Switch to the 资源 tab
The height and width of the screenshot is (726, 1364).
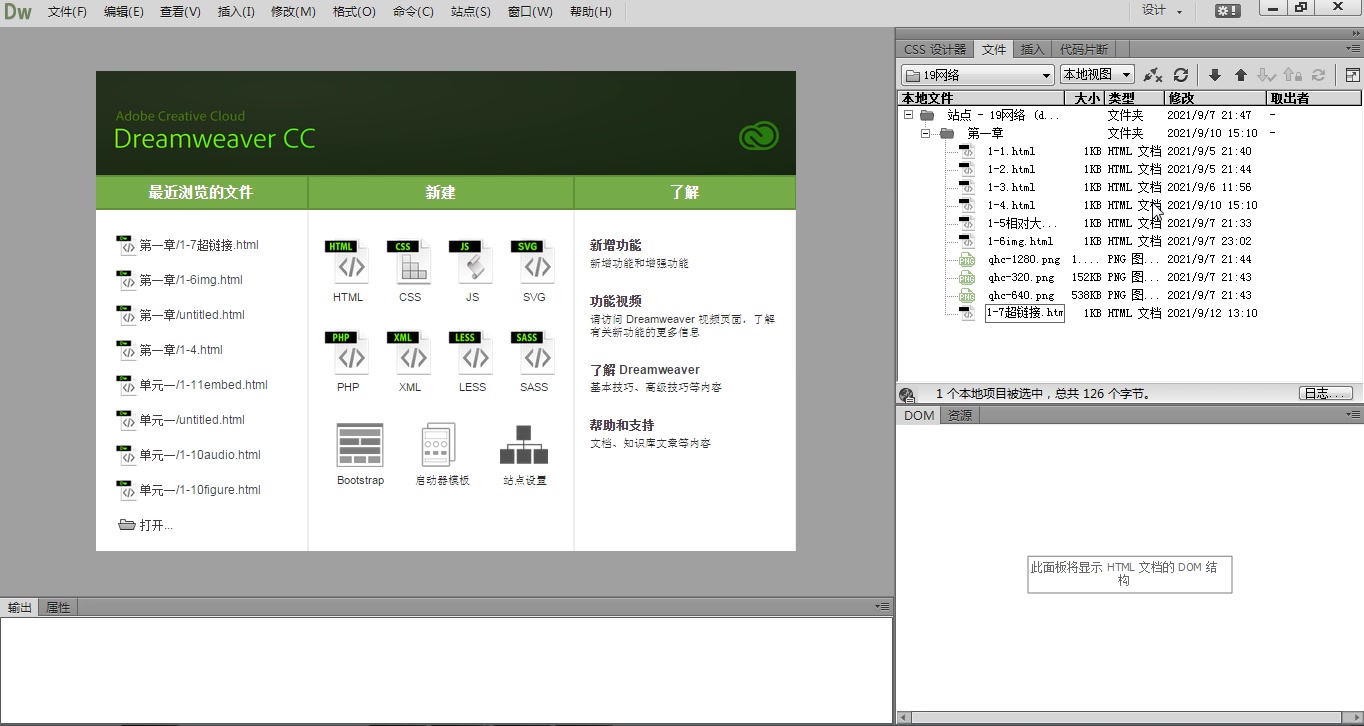960,415
